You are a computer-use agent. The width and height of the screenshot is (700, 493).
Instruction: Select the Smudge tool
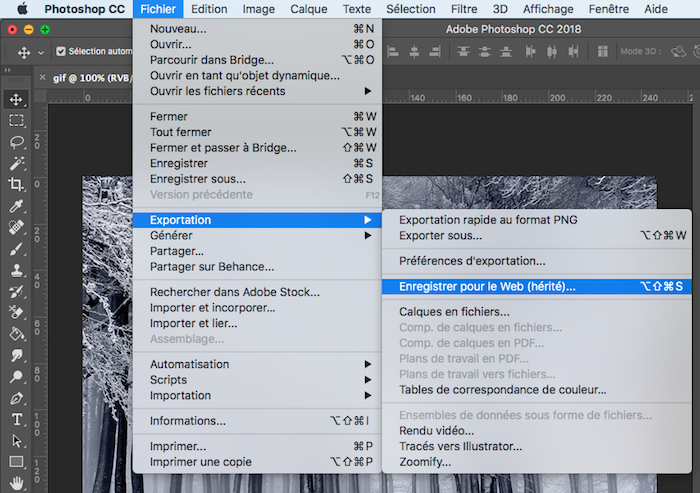click(x=17, y=355)
